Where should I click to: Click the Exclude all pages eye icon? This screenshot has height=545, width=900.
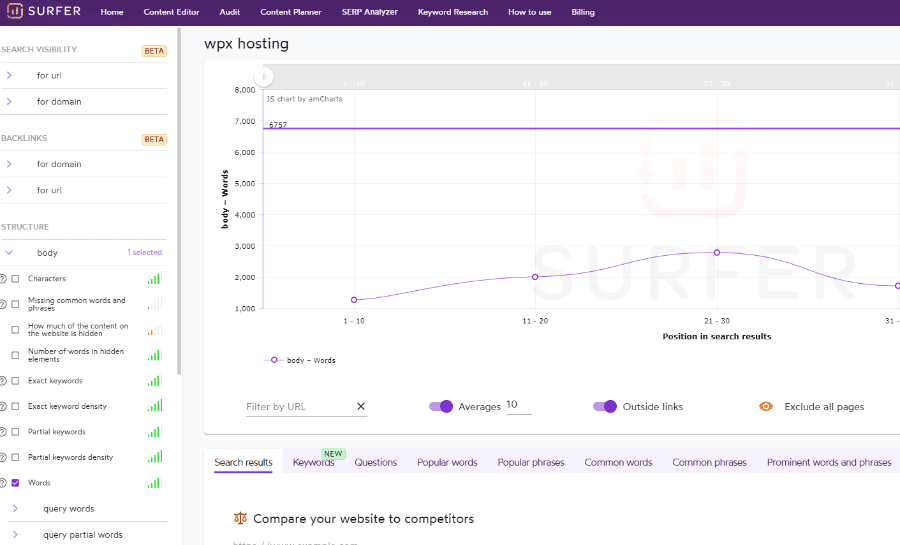tap(766, 406)
